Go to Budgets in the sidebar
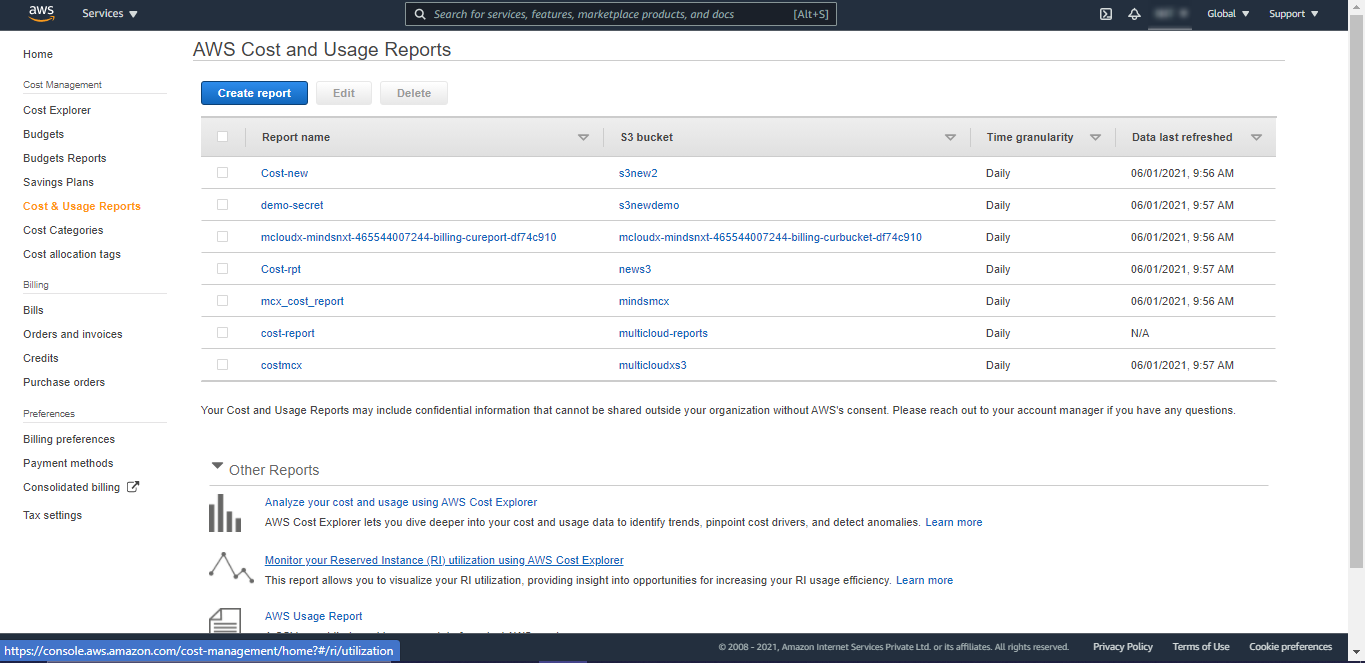The height and width of the screenshot is (663, 1365). (43, 134)
